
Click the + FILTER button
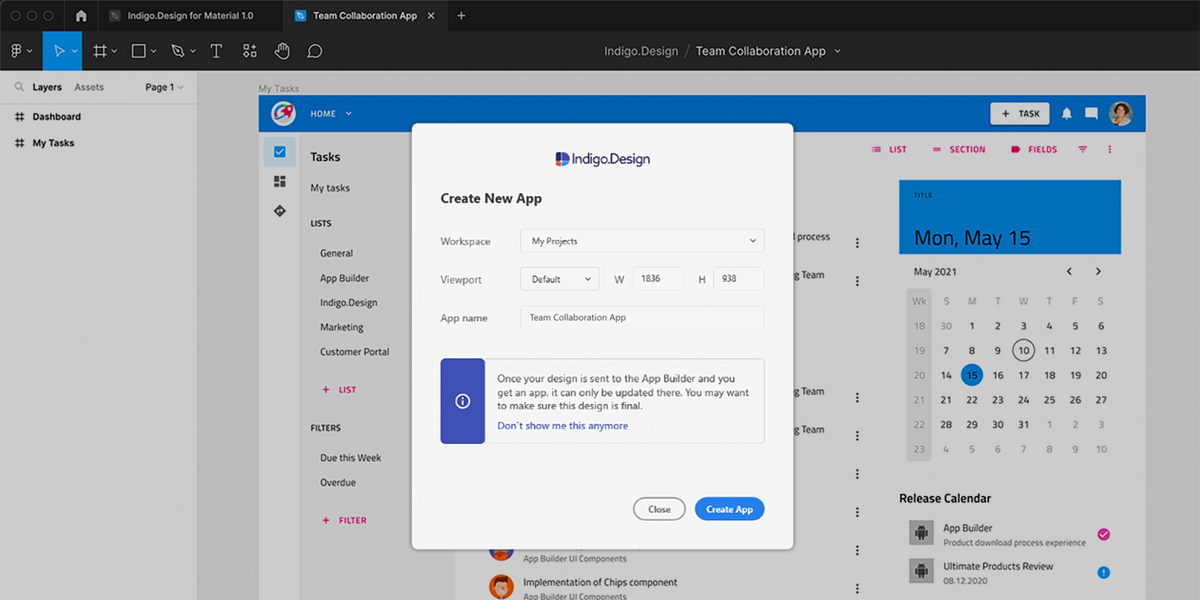[344, 520]
